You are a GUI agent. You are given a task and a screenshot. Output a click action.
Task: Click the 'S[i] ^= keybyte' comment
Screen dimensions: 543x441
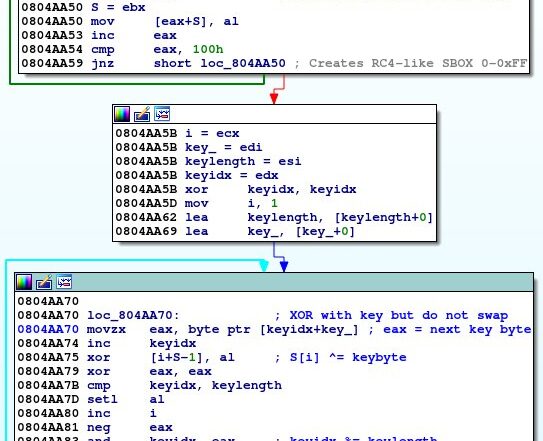(348, 357)
